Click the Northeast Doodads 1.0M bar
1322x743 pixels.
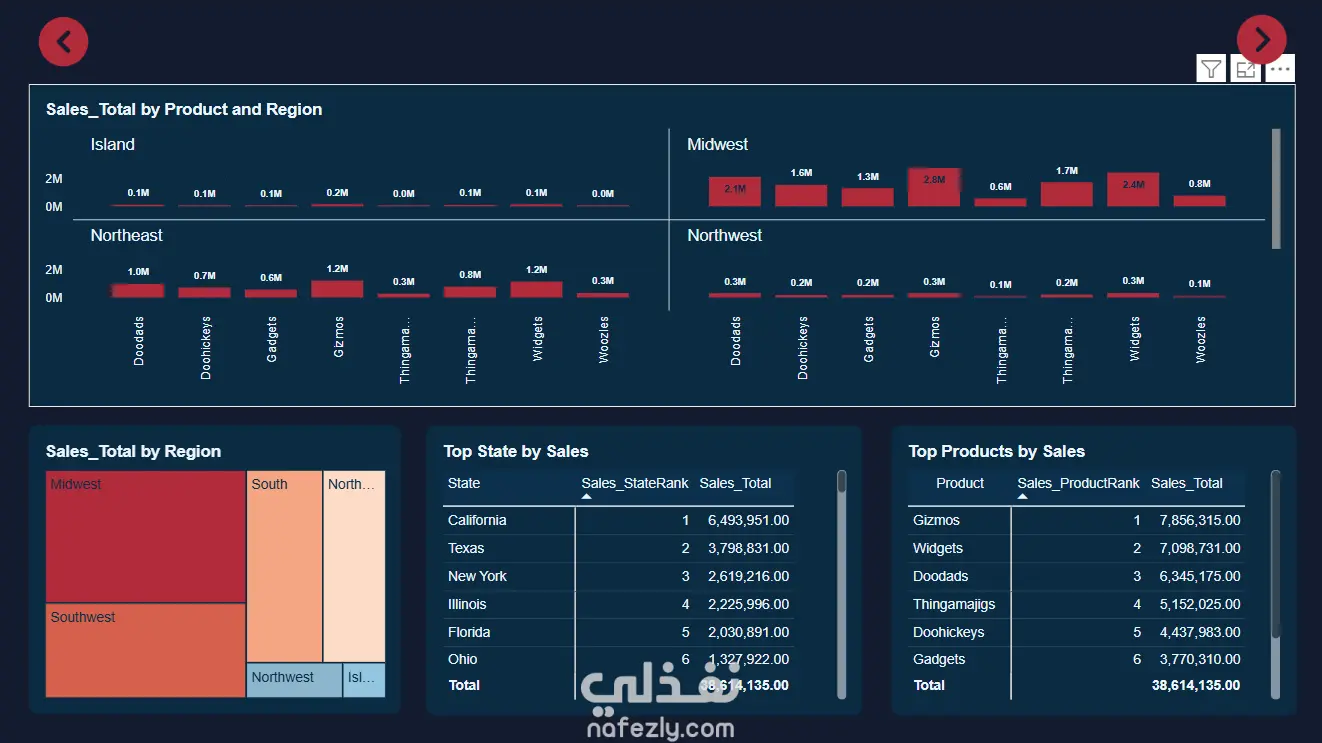coord(138,291)
